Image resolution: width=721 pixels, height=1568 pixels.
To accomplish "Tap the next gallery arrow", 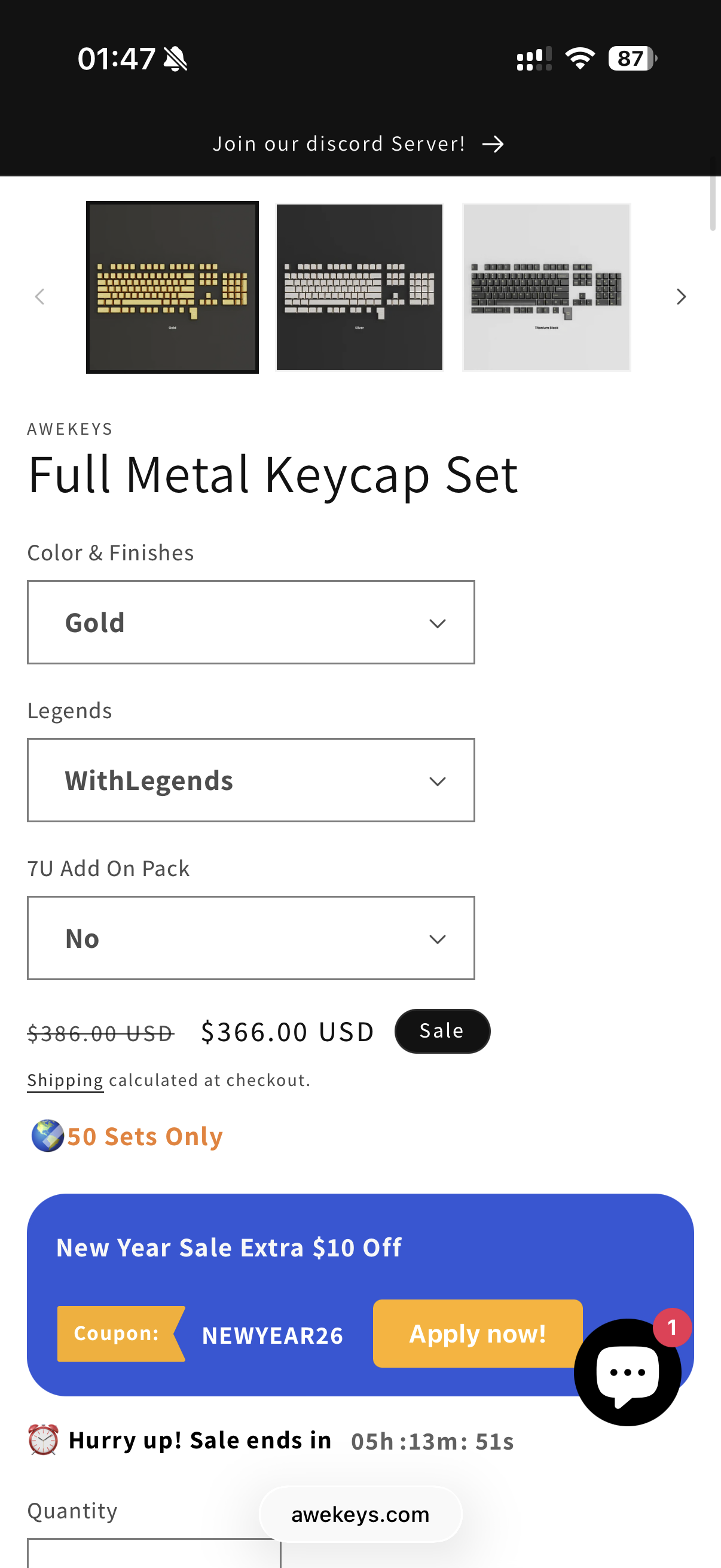I will click(x=681, y=297).
